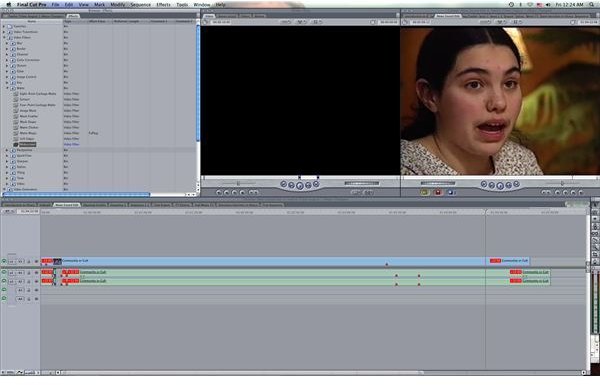Click the Canvas shuttle control slider
This screenshot has height=385, width=600.
point(562,184)
